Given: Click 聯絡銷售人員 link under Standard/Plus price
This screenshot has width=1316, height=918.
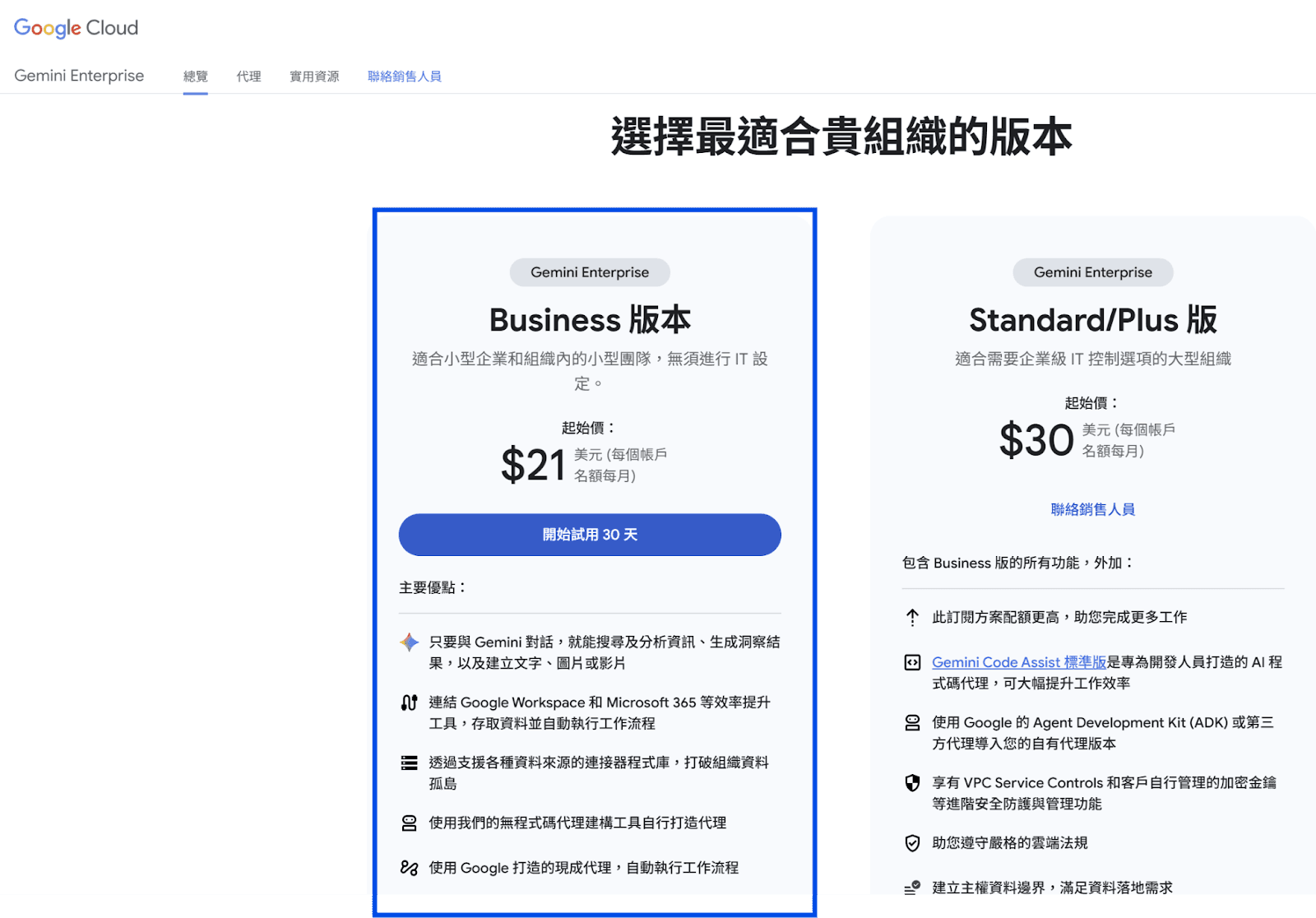Looking at the screenshot, I should [x=1093, y=509].
